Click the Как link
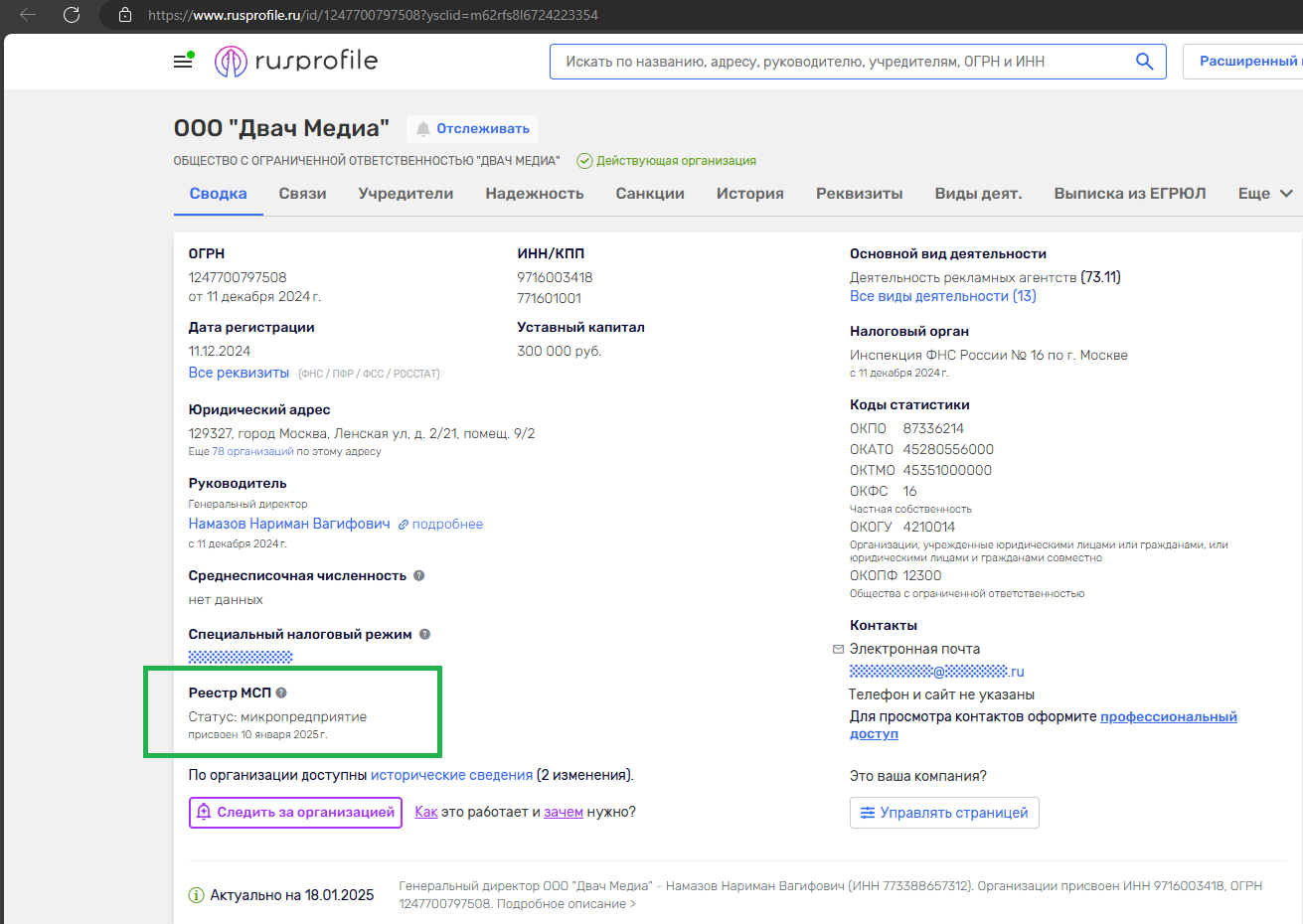This screenshot has height=924, width=1303. click(x=426, y=812)
